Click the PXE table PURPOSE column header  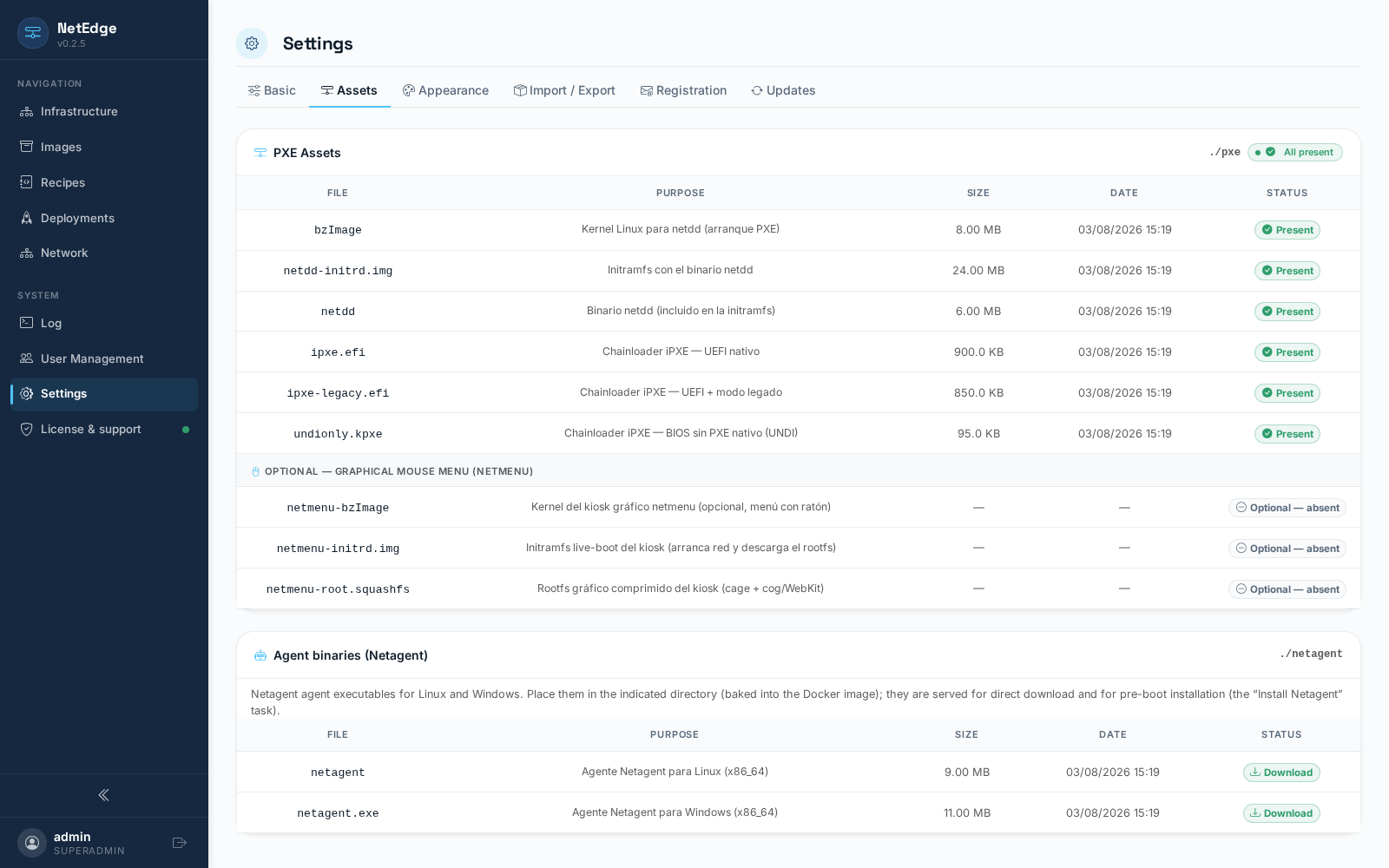[681, 193]
